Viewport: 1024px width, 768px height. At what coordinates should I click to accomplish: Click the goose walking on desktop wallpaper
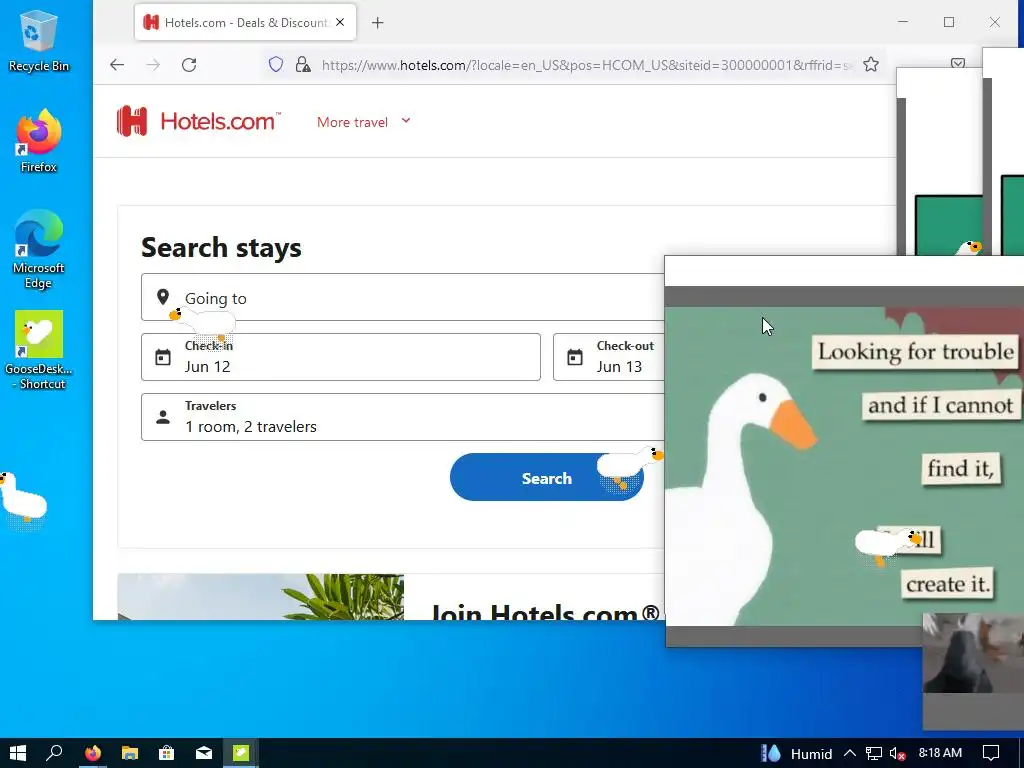pos(22,499)
